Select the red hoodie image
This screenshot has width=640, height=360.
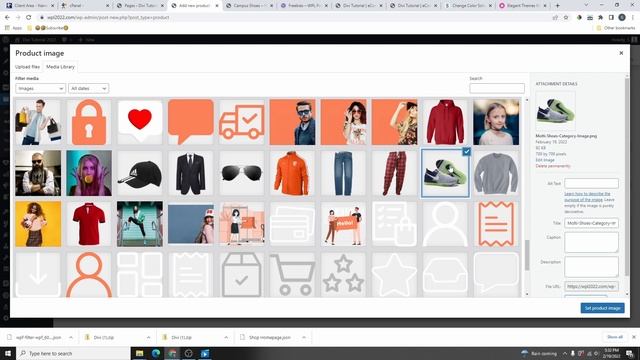coord(445,122)
